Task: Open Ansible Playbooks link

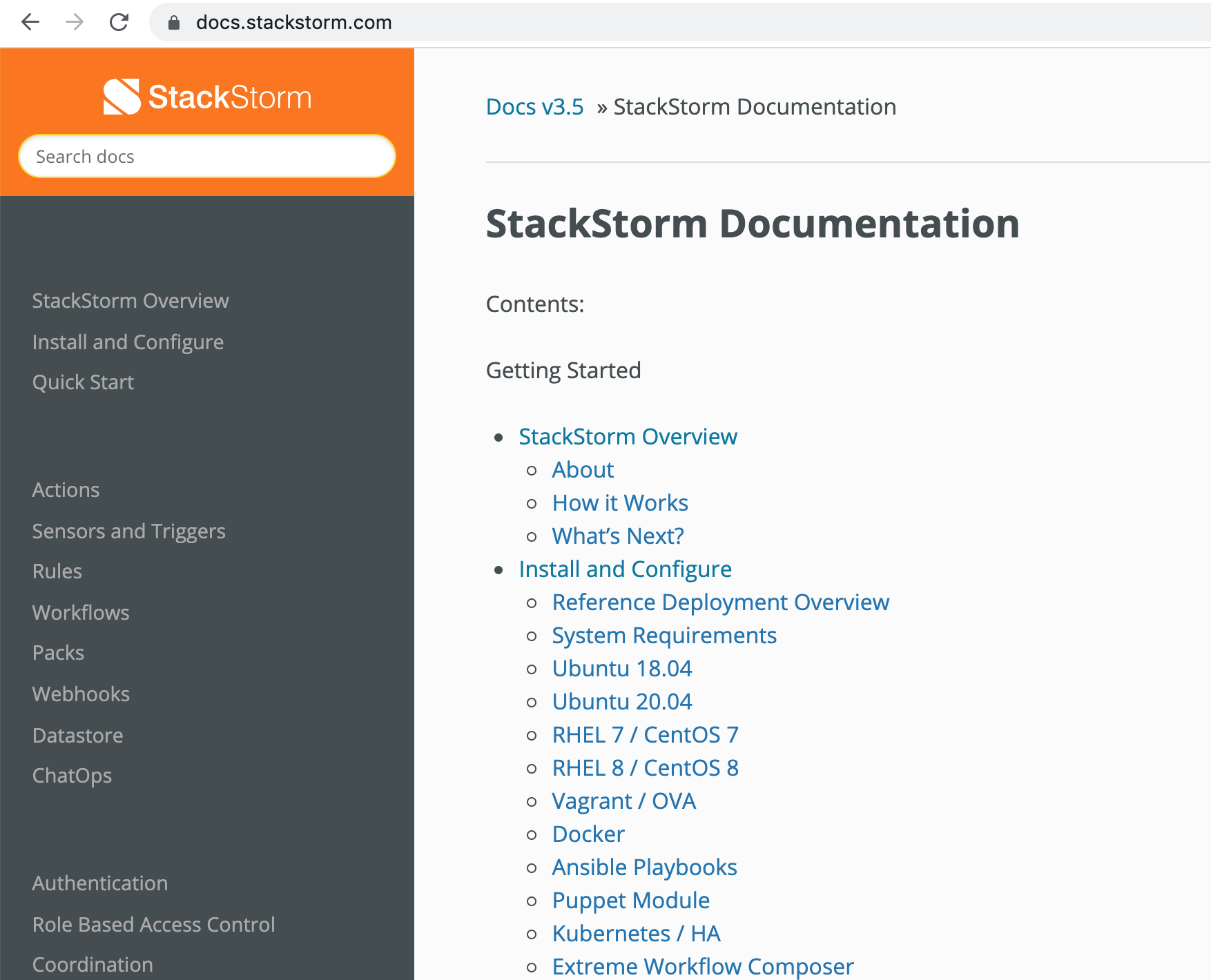Action: [645, 868]
